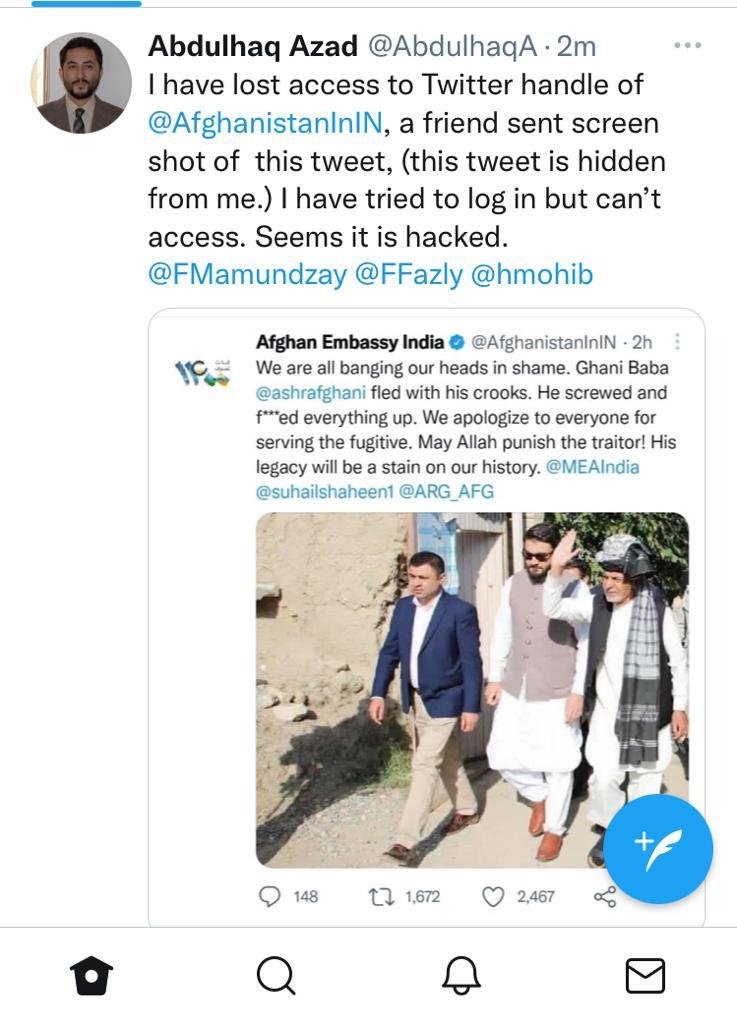Like the embedded embassy tweet
This screenshot has height=1024, width=737.
click(496, 898)
